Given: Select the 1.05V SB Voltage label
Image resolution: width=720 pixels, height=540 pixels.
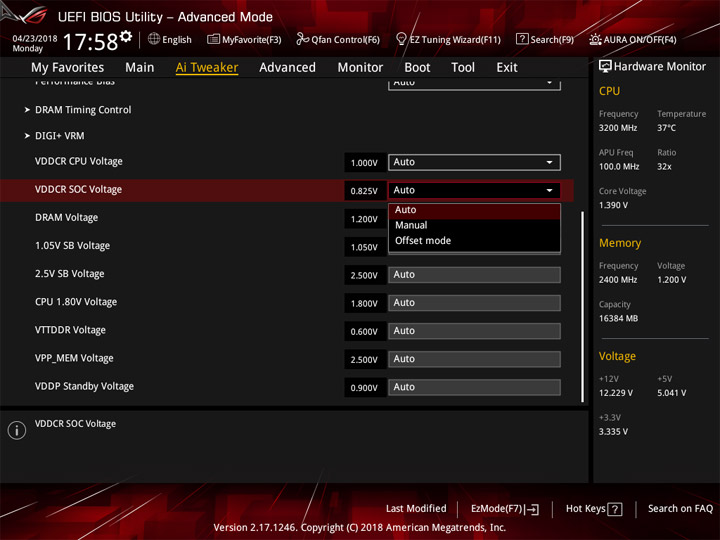Looking at the screenshot, I should pyautogui.click(x=73, y=246).
